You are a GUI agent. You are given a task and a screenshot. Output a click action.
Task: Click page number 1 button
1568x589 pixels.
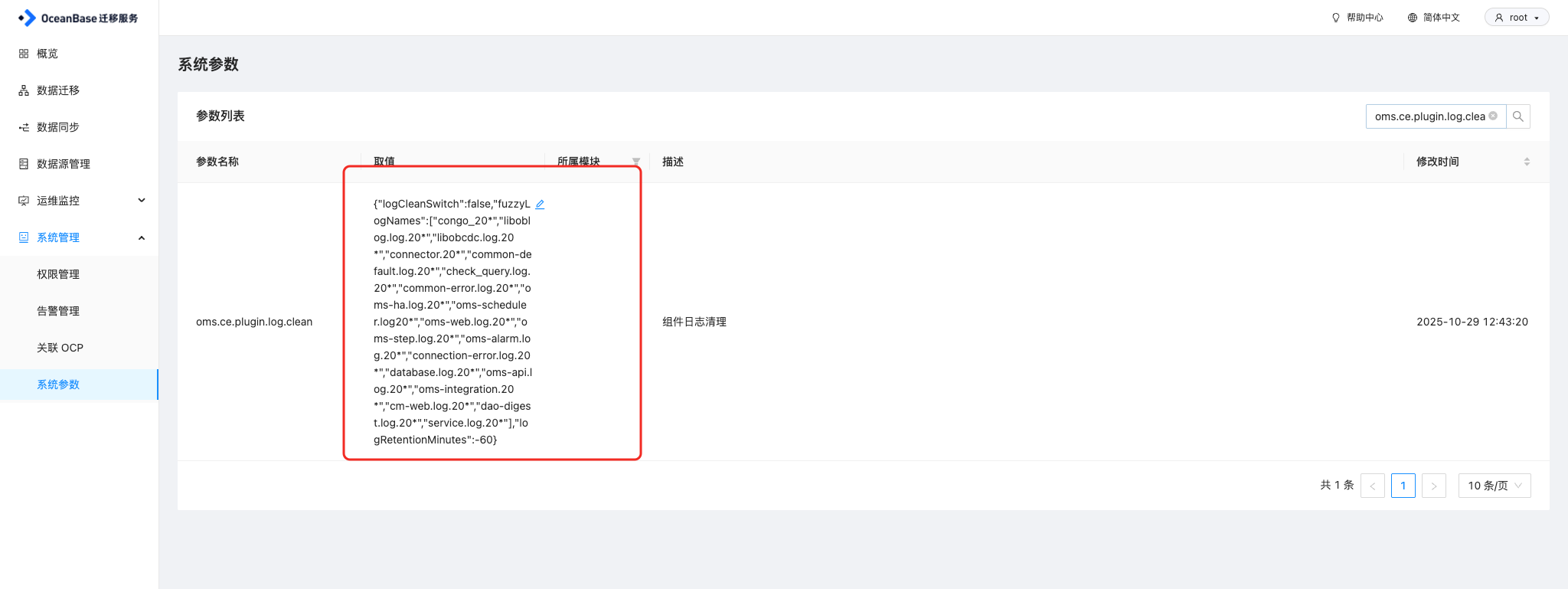[1403, 486]
